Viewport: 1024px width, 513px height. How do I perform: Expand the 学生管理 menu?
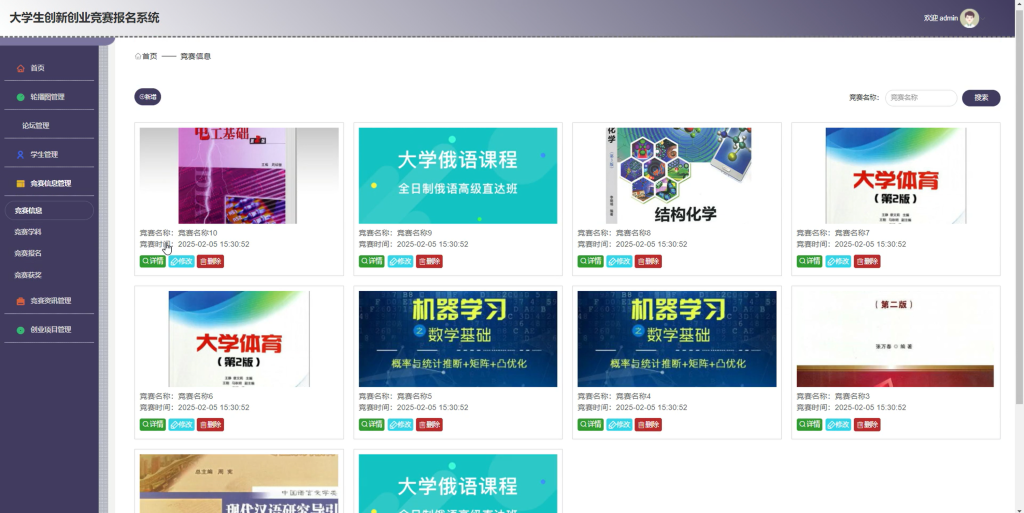pos(49,155)
